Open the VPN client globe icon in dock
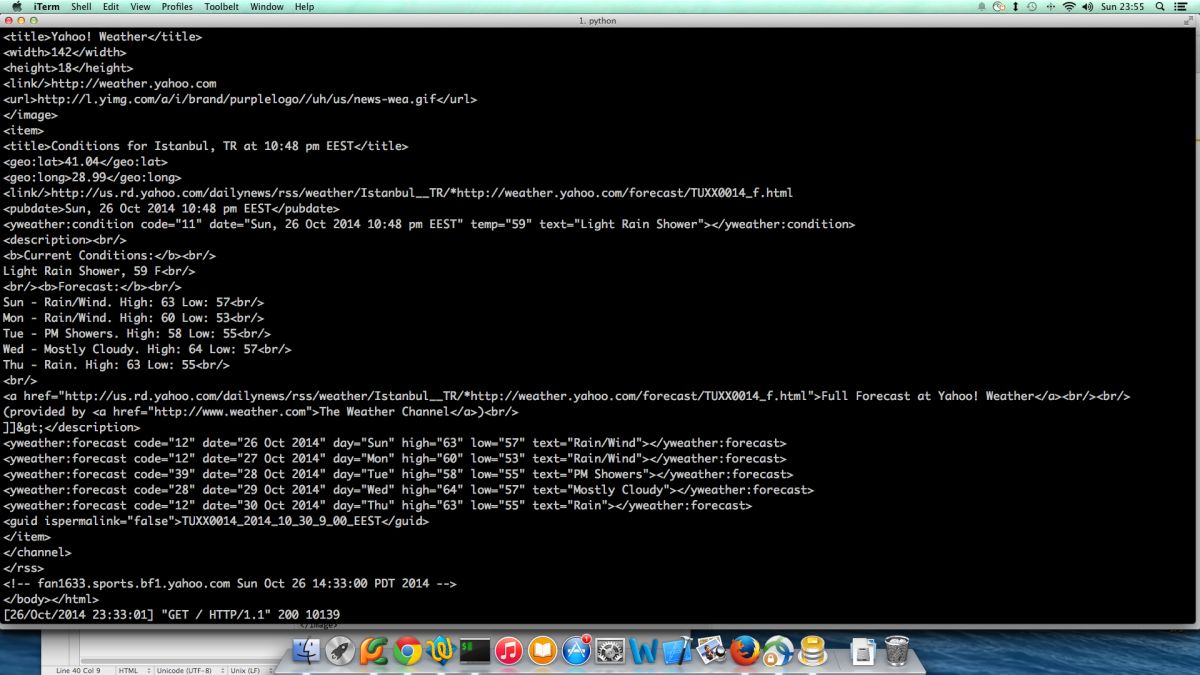 (x=779, y=651)
